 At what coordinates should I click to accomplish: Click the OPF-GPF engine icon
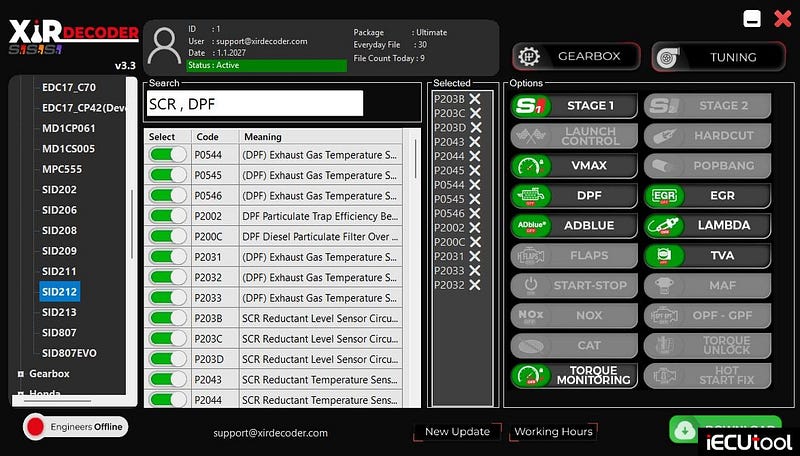[663, 316]
